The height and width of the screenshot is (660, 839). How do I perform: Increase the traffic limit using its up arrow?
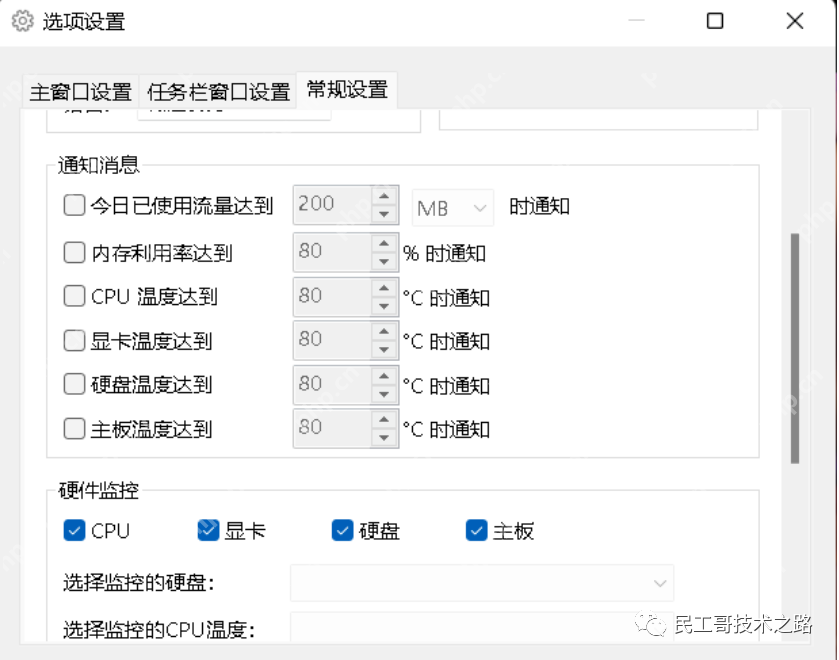[x=386, y=195]
